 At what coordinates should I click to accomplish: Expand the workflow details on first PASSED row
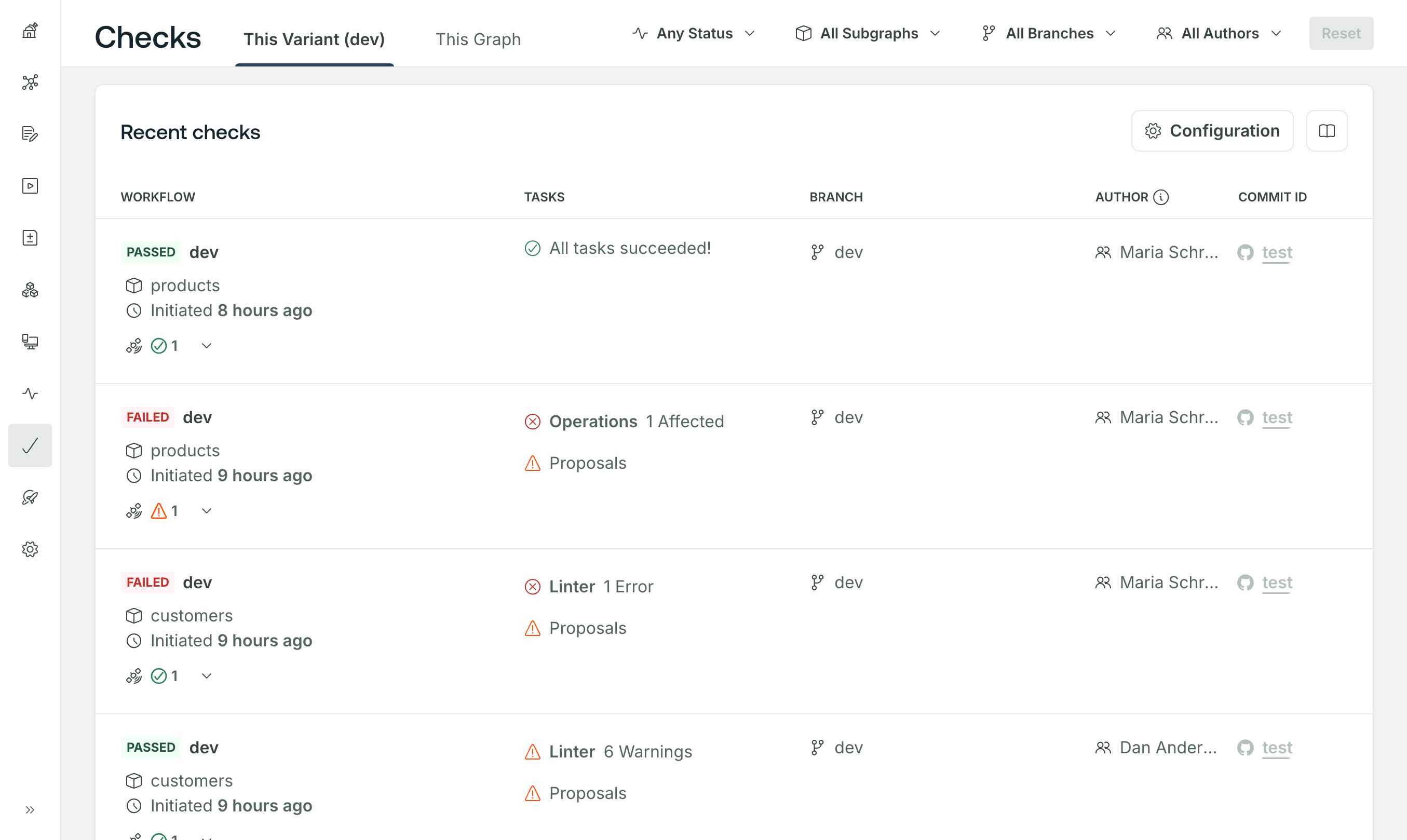(206, 345)
